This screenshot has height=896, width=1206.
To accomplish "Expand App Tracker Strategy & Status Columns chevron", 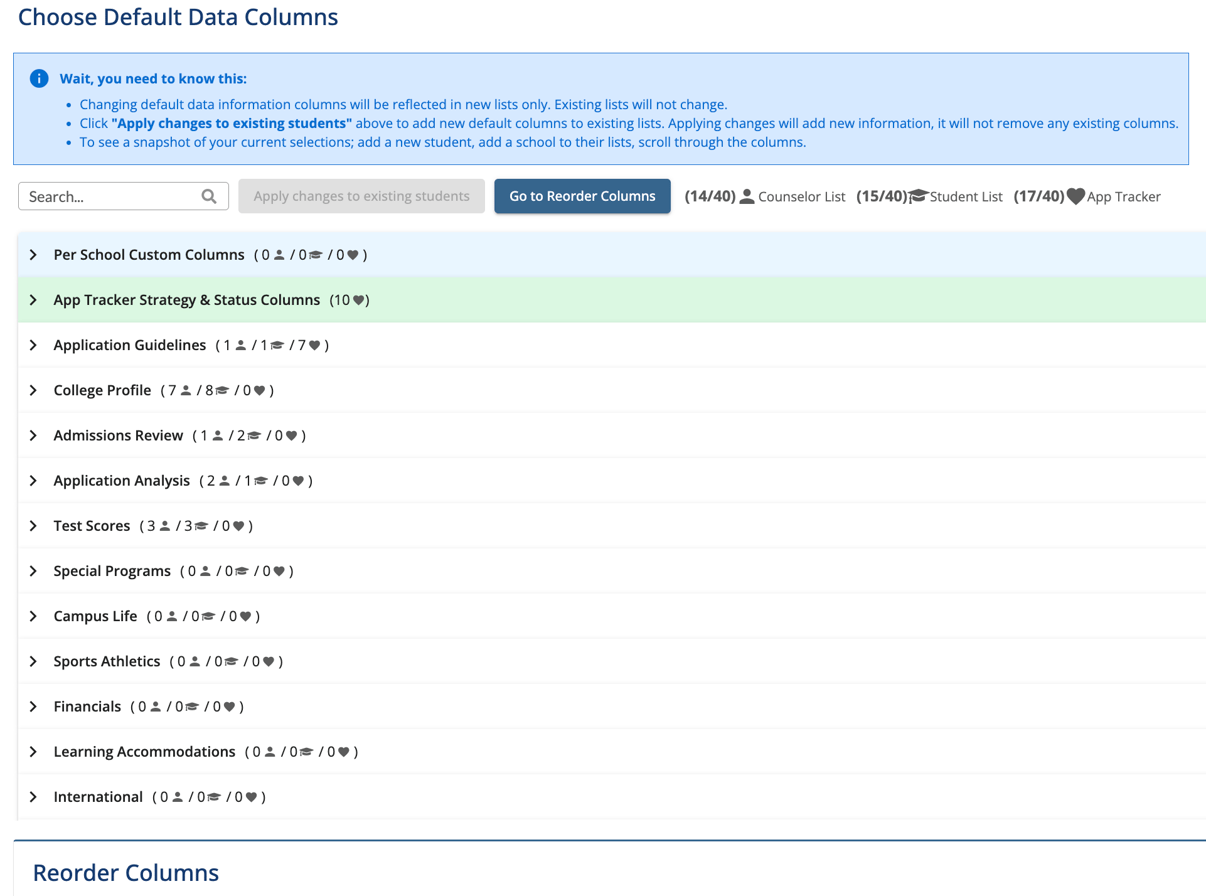I will coord(33,300).
